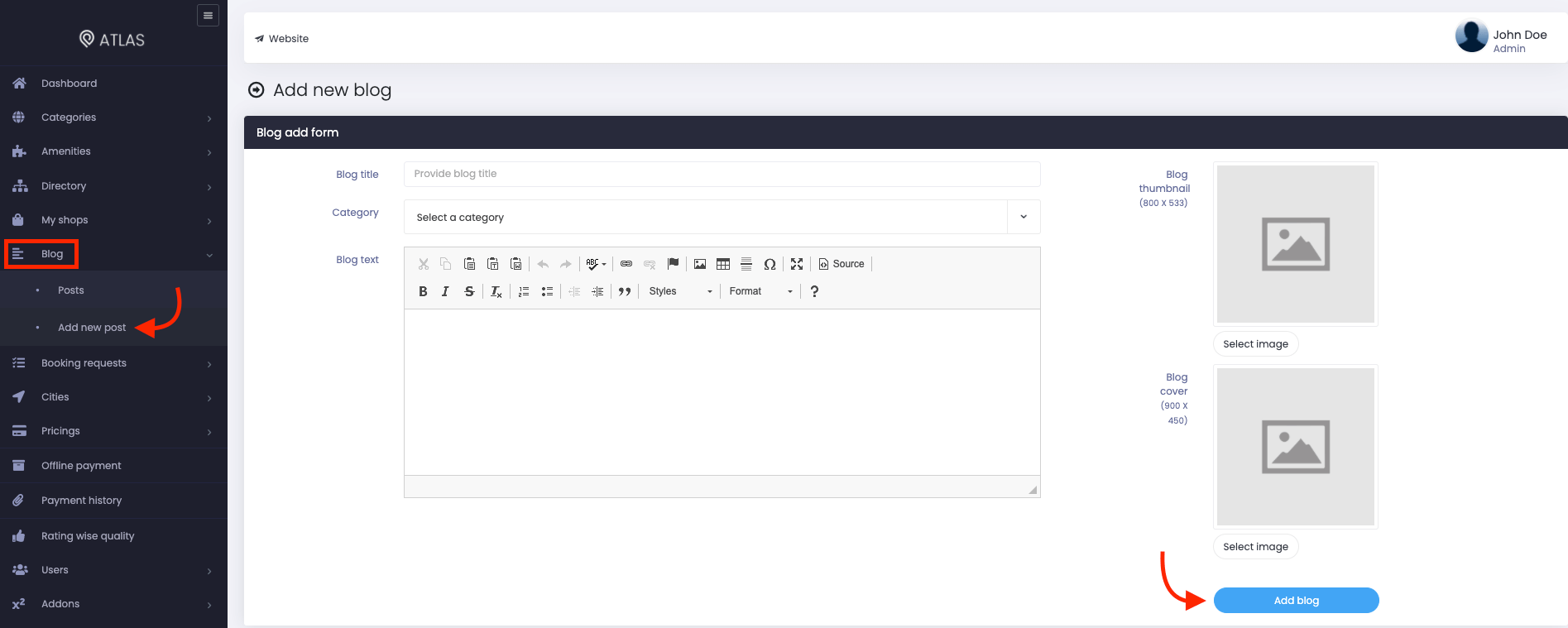Choose Paste as plain text
1568x628 pixels.
click(x=492, y=264)
